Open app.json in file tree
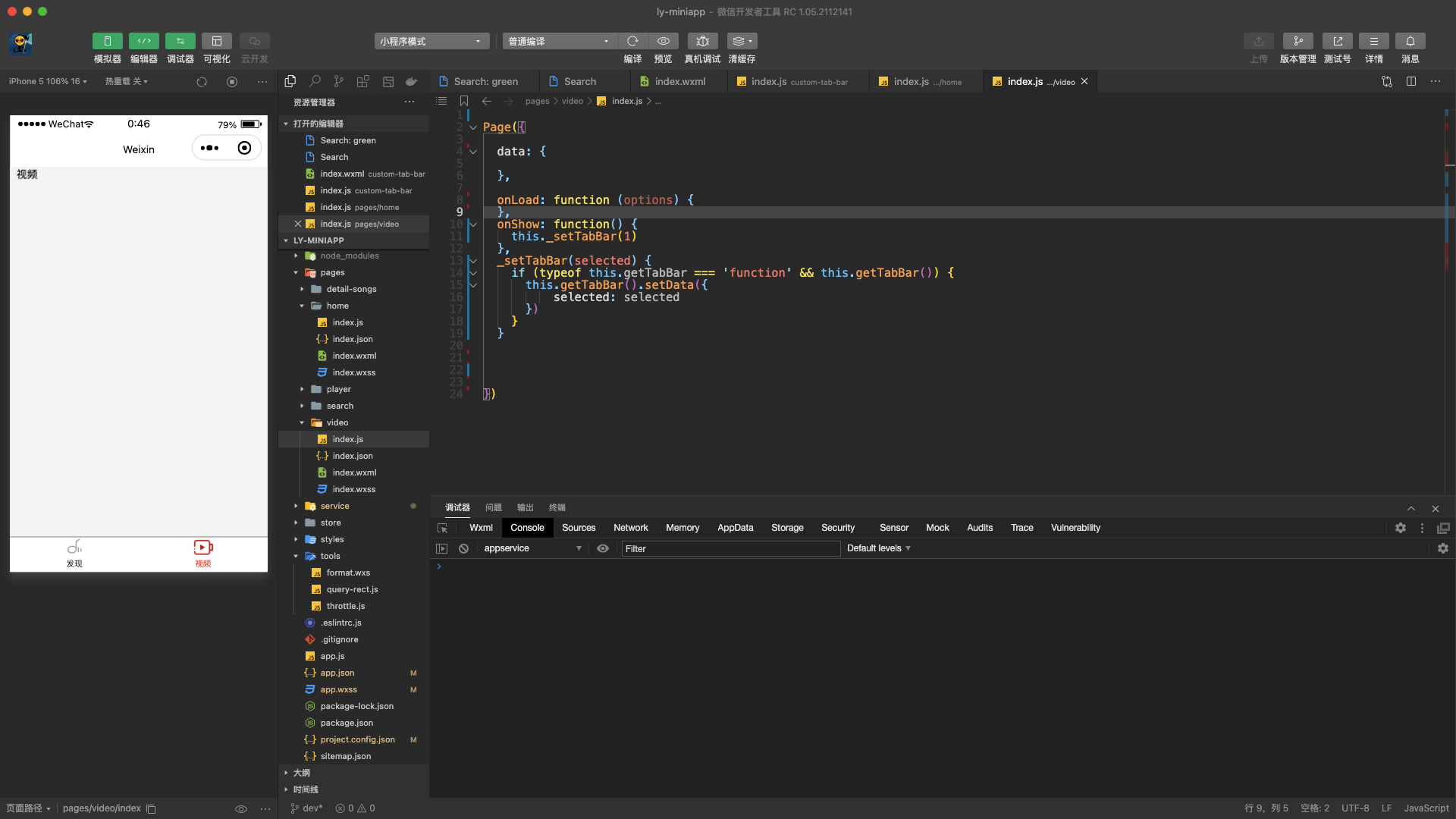The width and height of the screenshot is (1456, 819). pyautogui.click(x=337, y=673)
